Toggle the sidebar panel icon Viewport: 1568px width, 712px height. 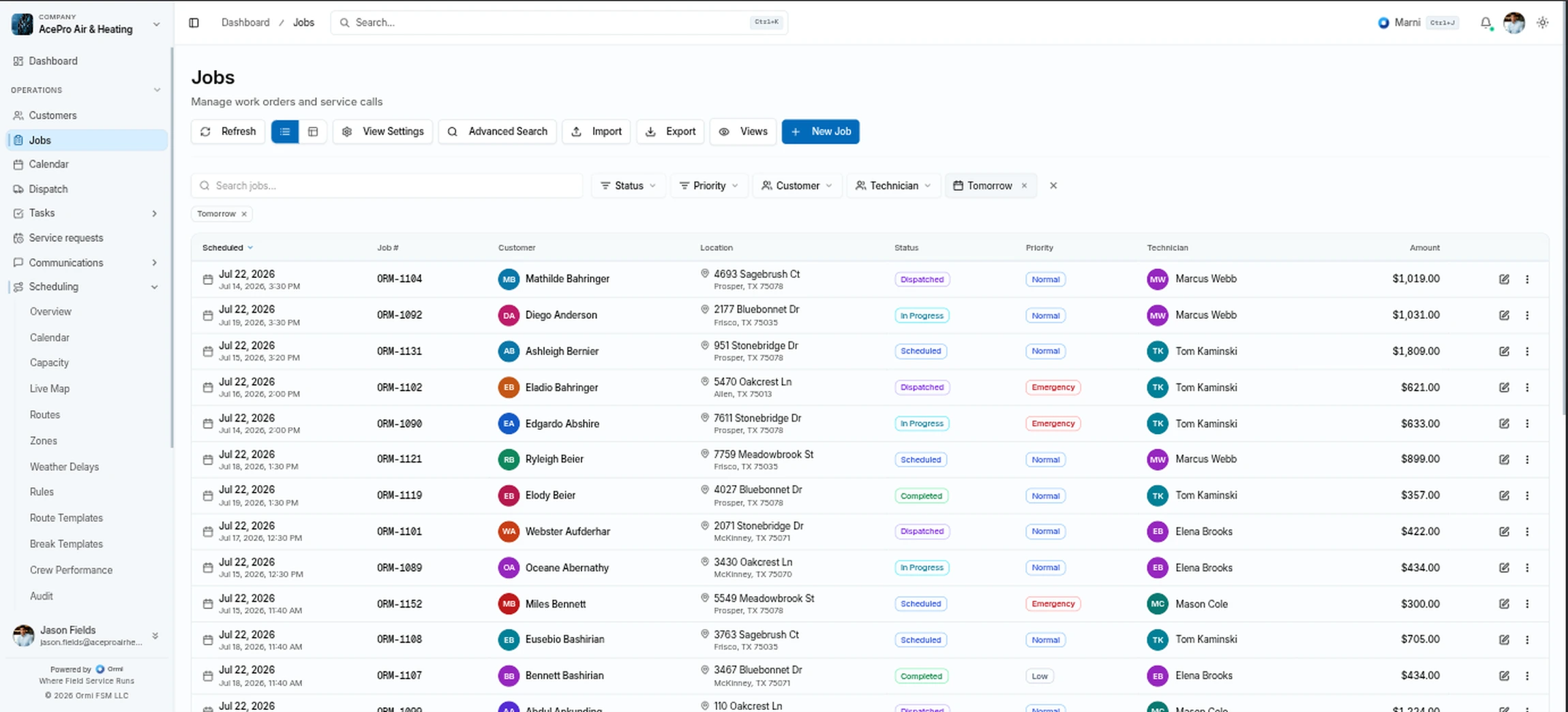(194, 22)
